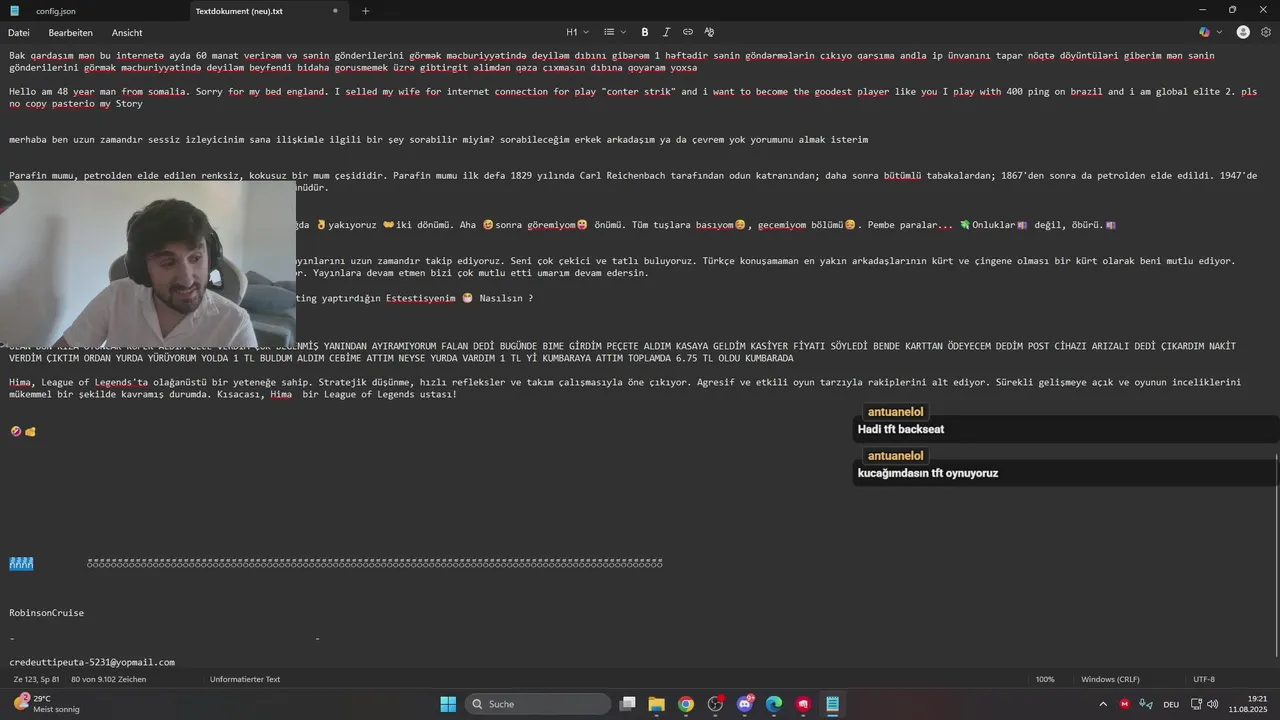The height and width of the screenshot is (720, 1280).
Task: Select the Textdokument (neu).txt tab
Action: pos(239,11)
